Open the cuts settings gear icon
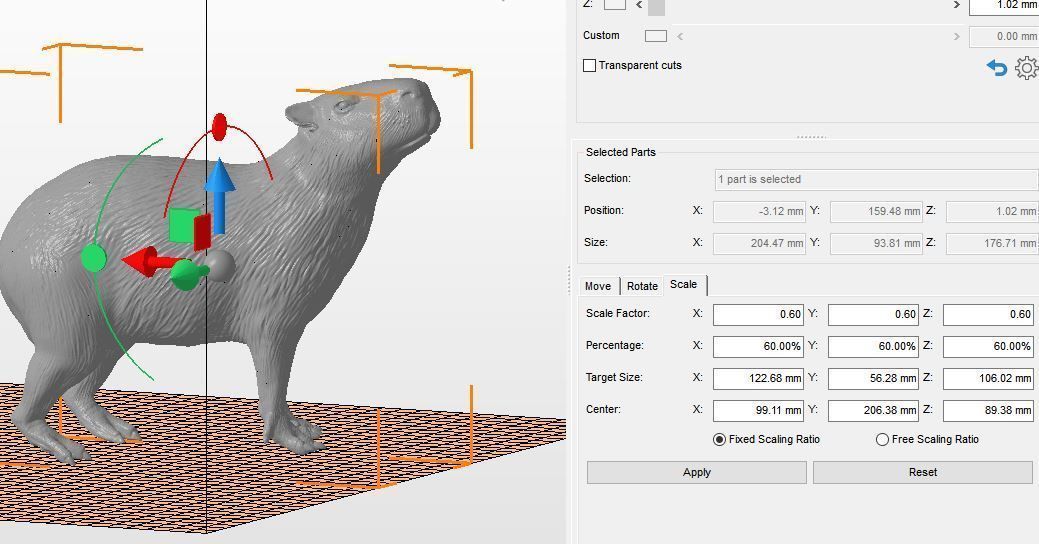Image resolution: width=1039 pixels, height=544 pixels. tap(1027, 68)
